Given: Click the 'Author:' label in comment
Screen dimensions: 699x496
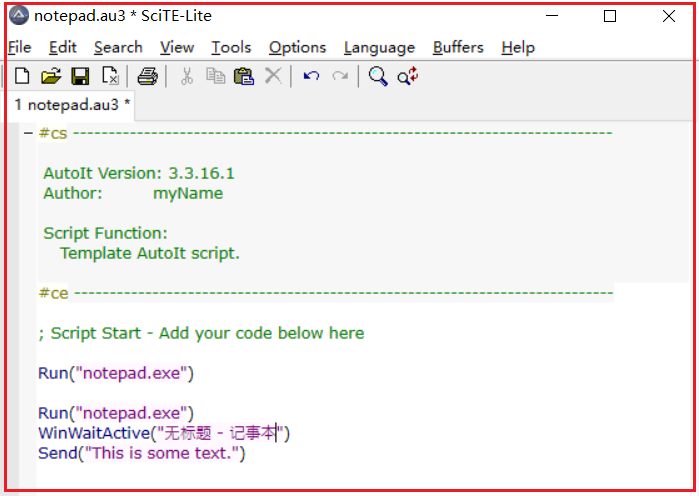Looking at the screenshot, I should pos(73,194).
